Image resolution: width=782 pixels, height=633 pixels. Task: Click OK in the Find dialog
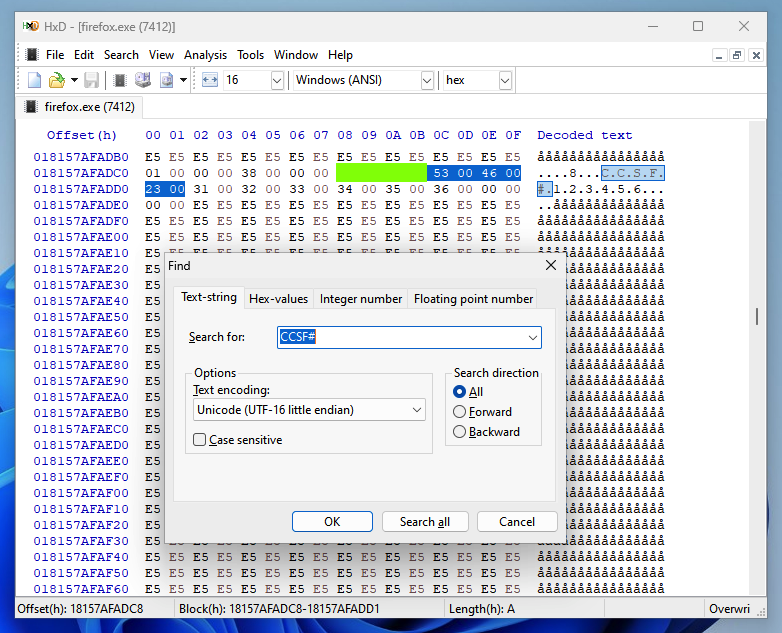click(x=332, y=522)
